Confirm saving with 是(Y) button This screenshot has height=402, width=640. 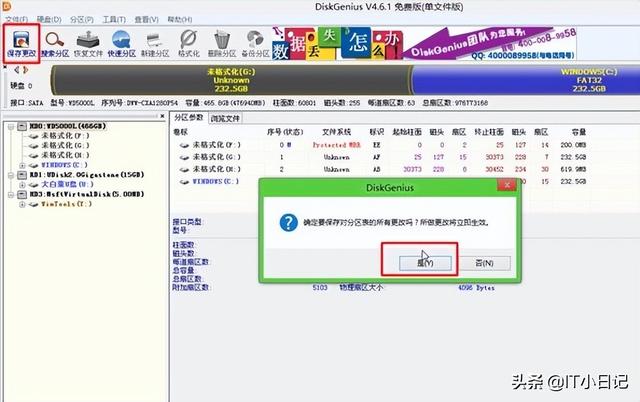coord(425,263)
